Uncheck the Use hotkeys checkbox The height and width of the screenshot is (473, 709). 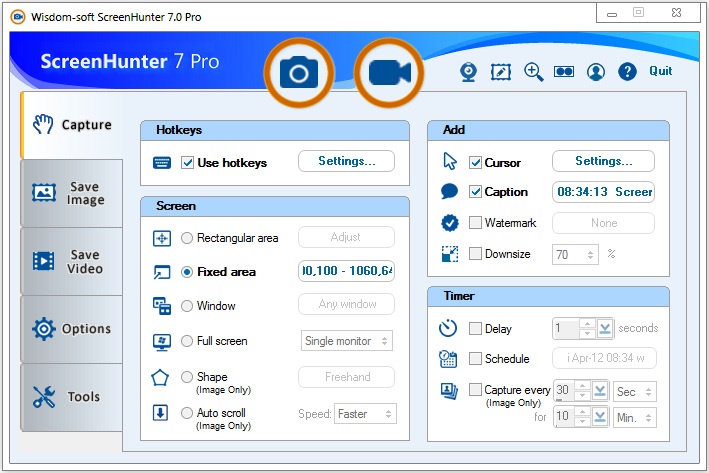(x=187, y=162)
